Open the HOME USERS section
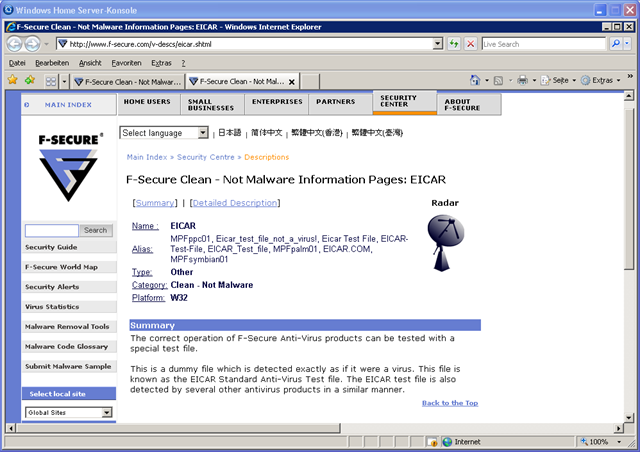 [x=149, y=104]
